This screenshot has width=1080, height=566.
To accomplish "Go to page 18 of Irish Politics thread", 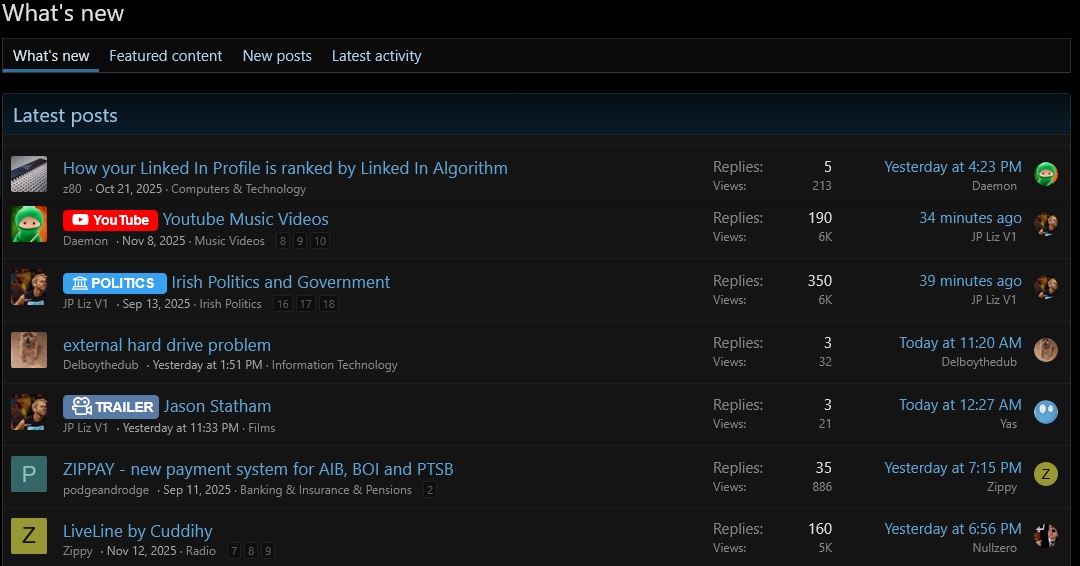I will tap(328, 304).
